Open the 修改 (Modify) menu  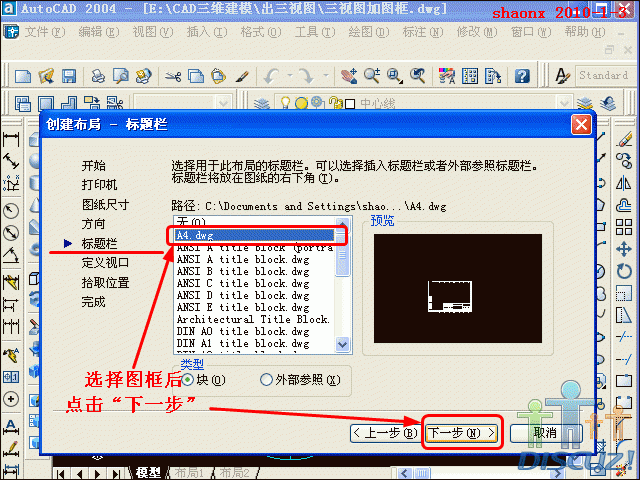(x=477, y=32)
